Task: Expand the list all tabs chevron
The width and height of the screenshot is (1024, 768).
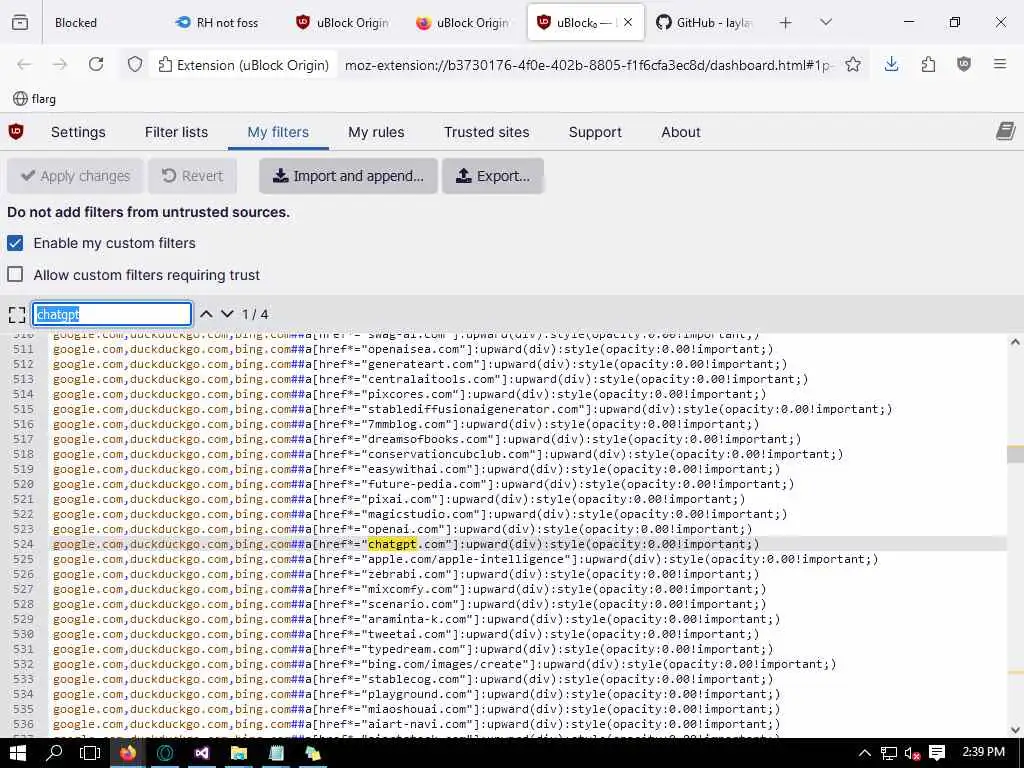Action: tap(826, 23)
